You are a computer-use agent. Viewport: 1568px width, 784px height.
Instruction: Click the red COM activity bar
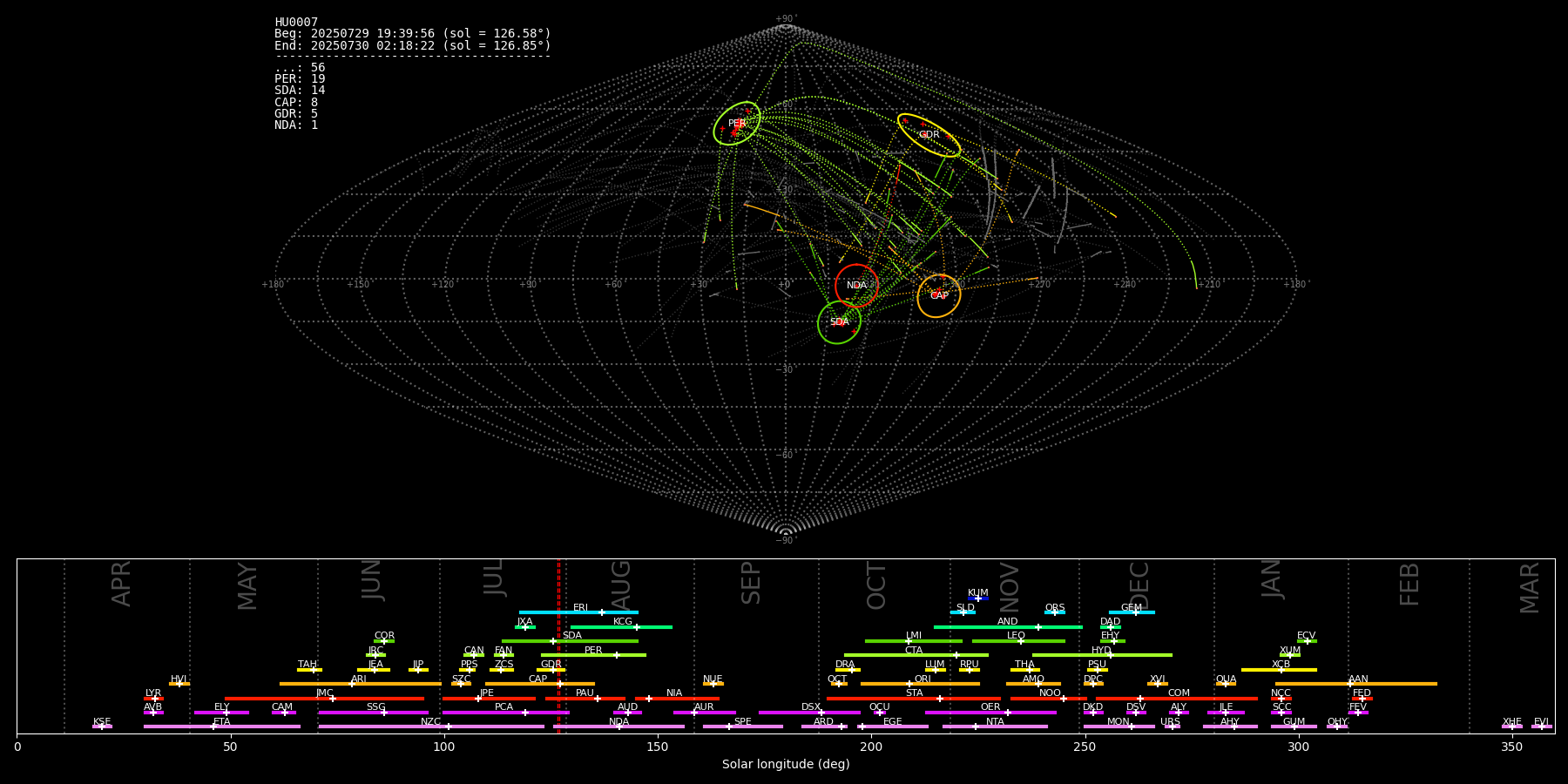pyautogui.click(x=1177, y=698)
